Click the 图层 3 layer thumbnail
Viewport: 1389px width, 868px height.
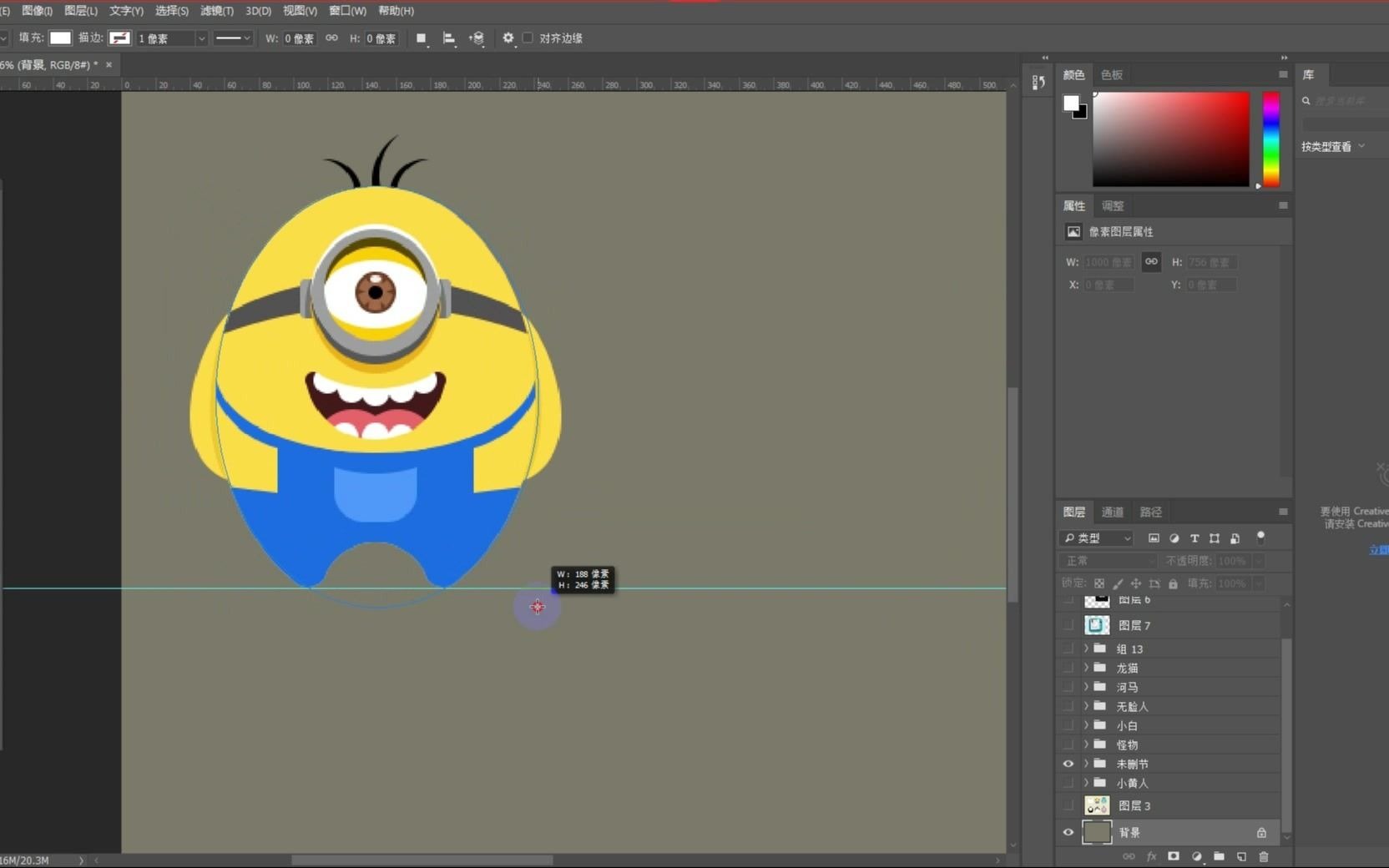click(1097, 805)
